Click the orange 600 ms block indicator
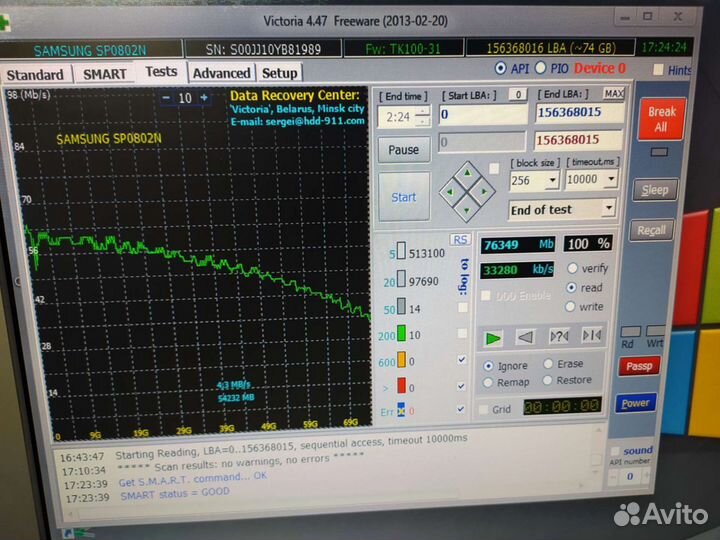This screenshot has height=540, width=720. coord(401,360)
